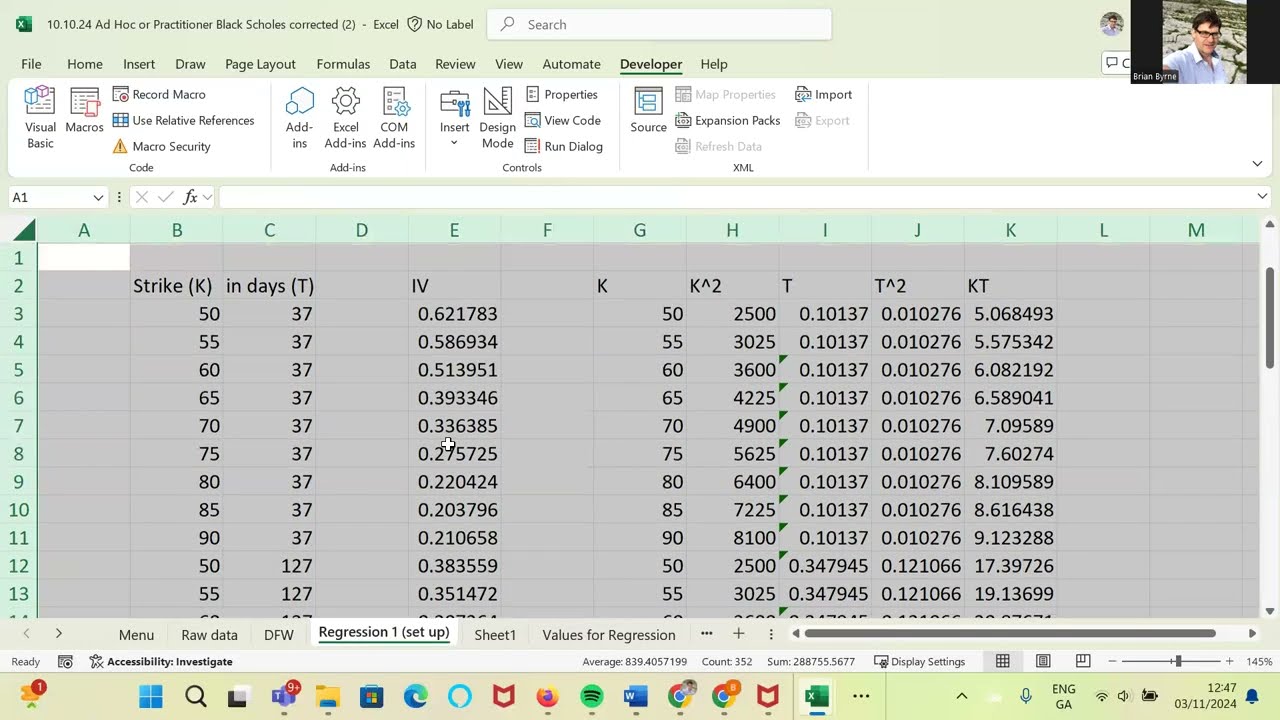Open XML Expansion Packs
Image resolution: width=1280 pixels, height=720 pixels.
(x=727, y=120)
